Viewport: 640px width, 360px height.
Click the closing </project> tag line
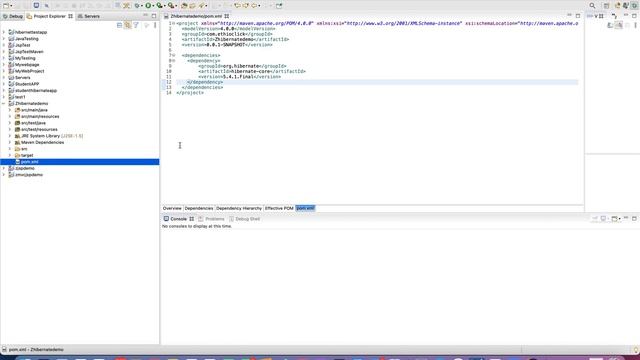[190, 93]
